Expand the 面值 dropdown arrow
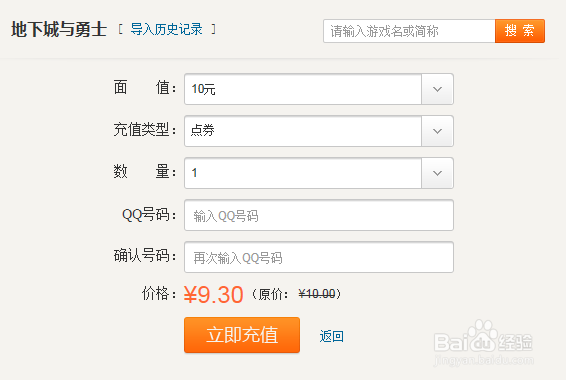 [x=437, y=89]
